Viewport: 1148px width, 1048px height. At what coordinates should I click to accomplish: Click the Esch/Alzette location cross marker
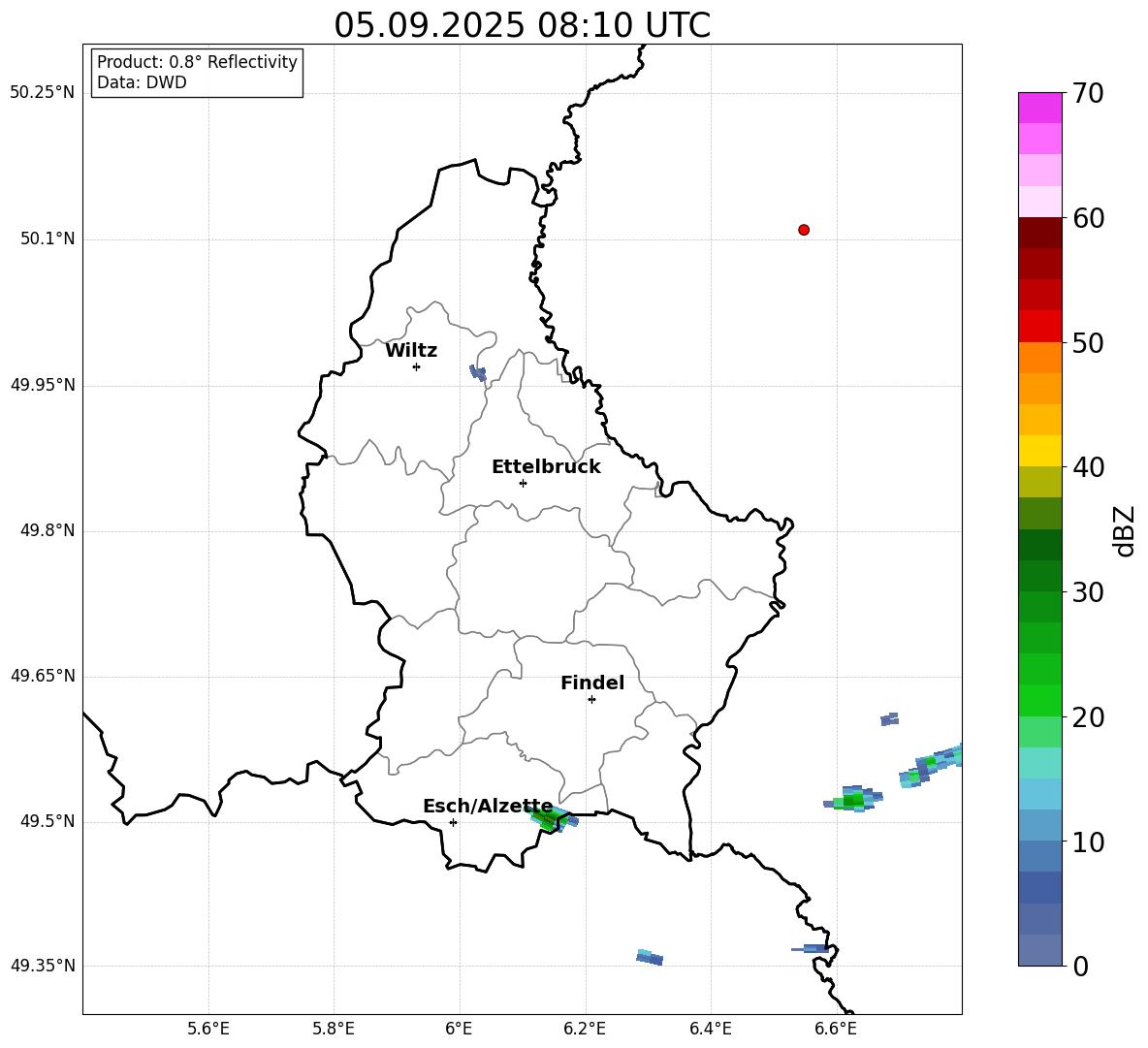click(x=453, y=822)
